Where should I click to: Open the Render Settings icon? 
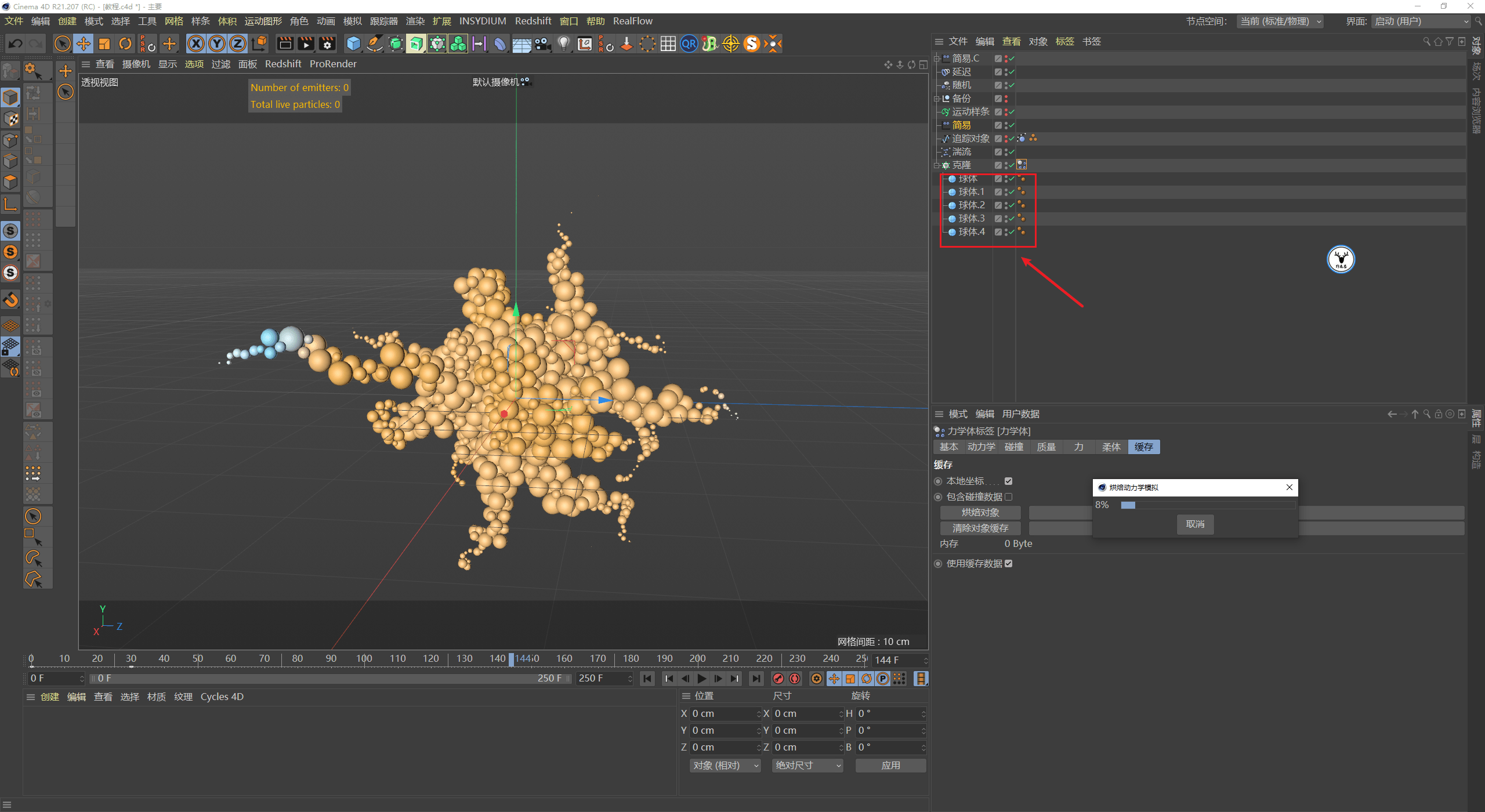pos(327,43)
